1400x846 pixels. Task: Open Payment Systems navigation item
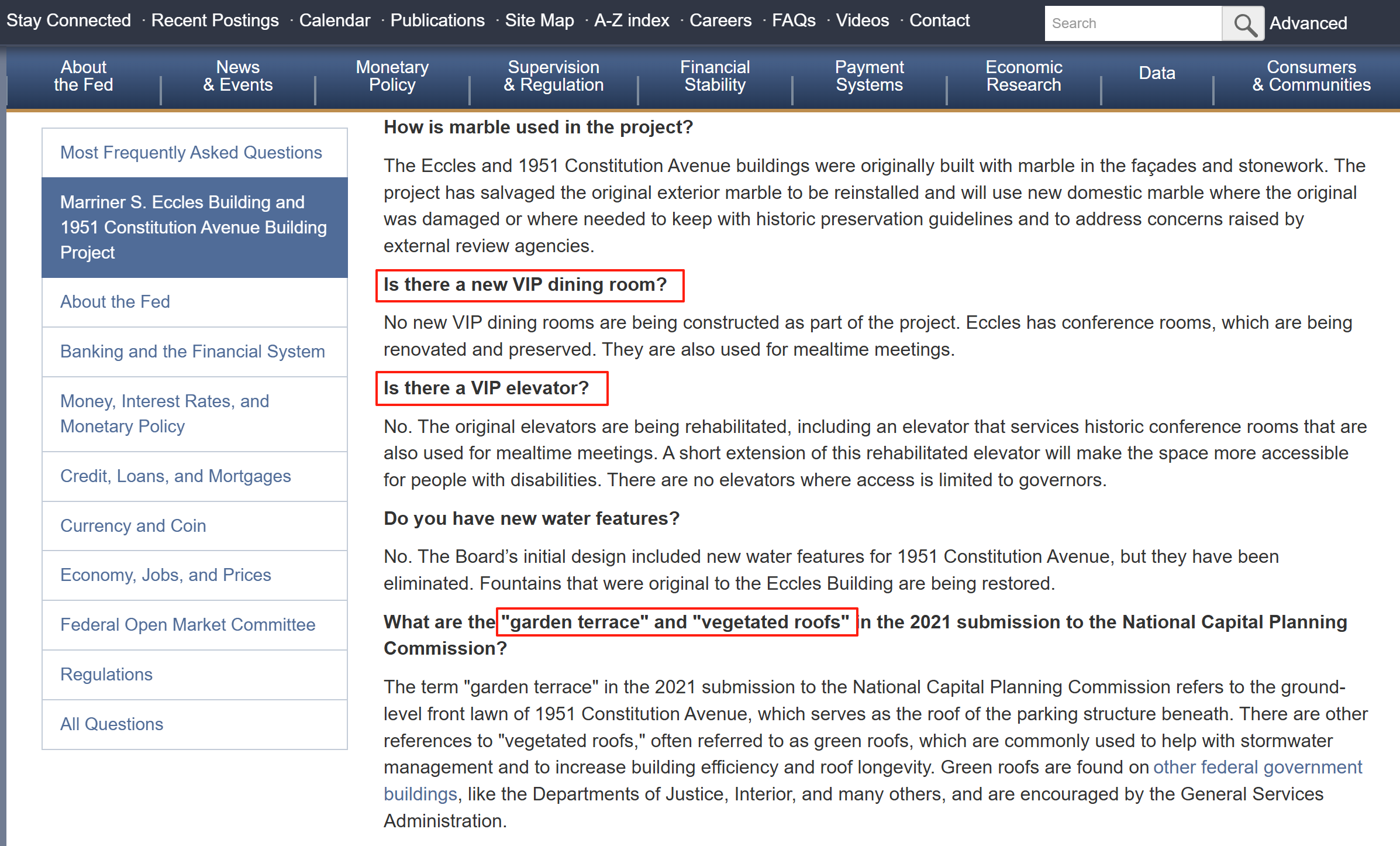pos(869,76)
